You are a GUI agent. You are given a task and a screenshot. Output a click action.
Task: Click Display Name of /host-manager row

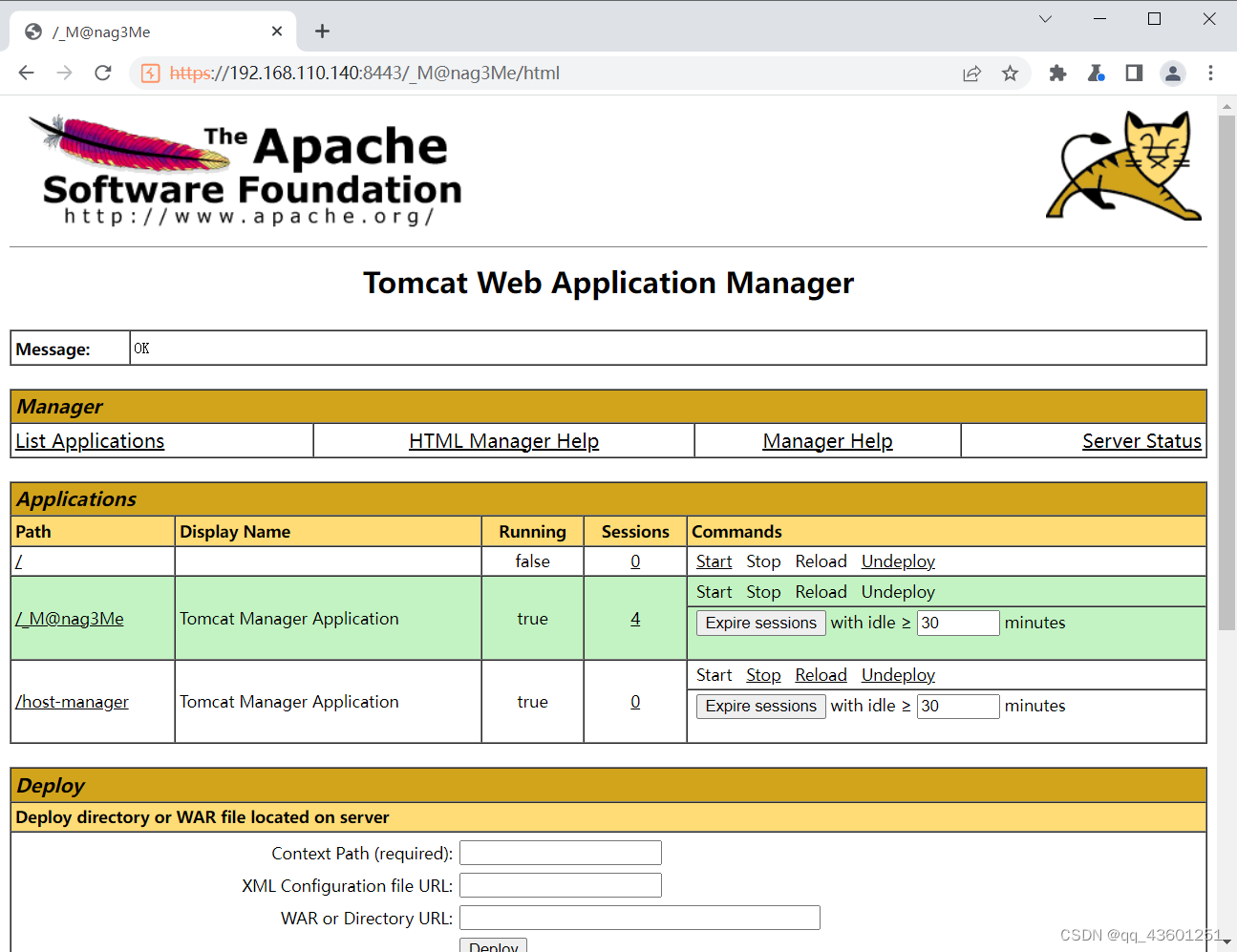point(289,702)
